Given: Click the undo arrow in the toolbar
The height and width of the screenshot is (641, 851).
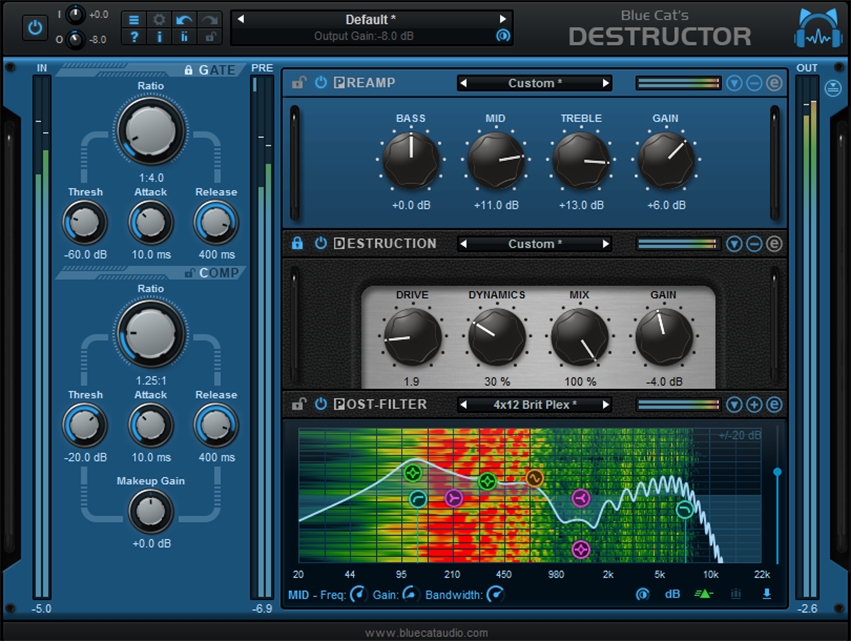Looking at the screenshot, I should [185, 19].
